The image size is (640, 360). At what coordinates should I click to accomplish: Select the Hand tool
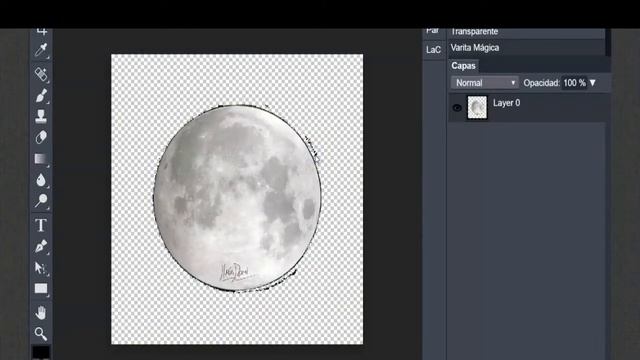[x=41, y=313]
